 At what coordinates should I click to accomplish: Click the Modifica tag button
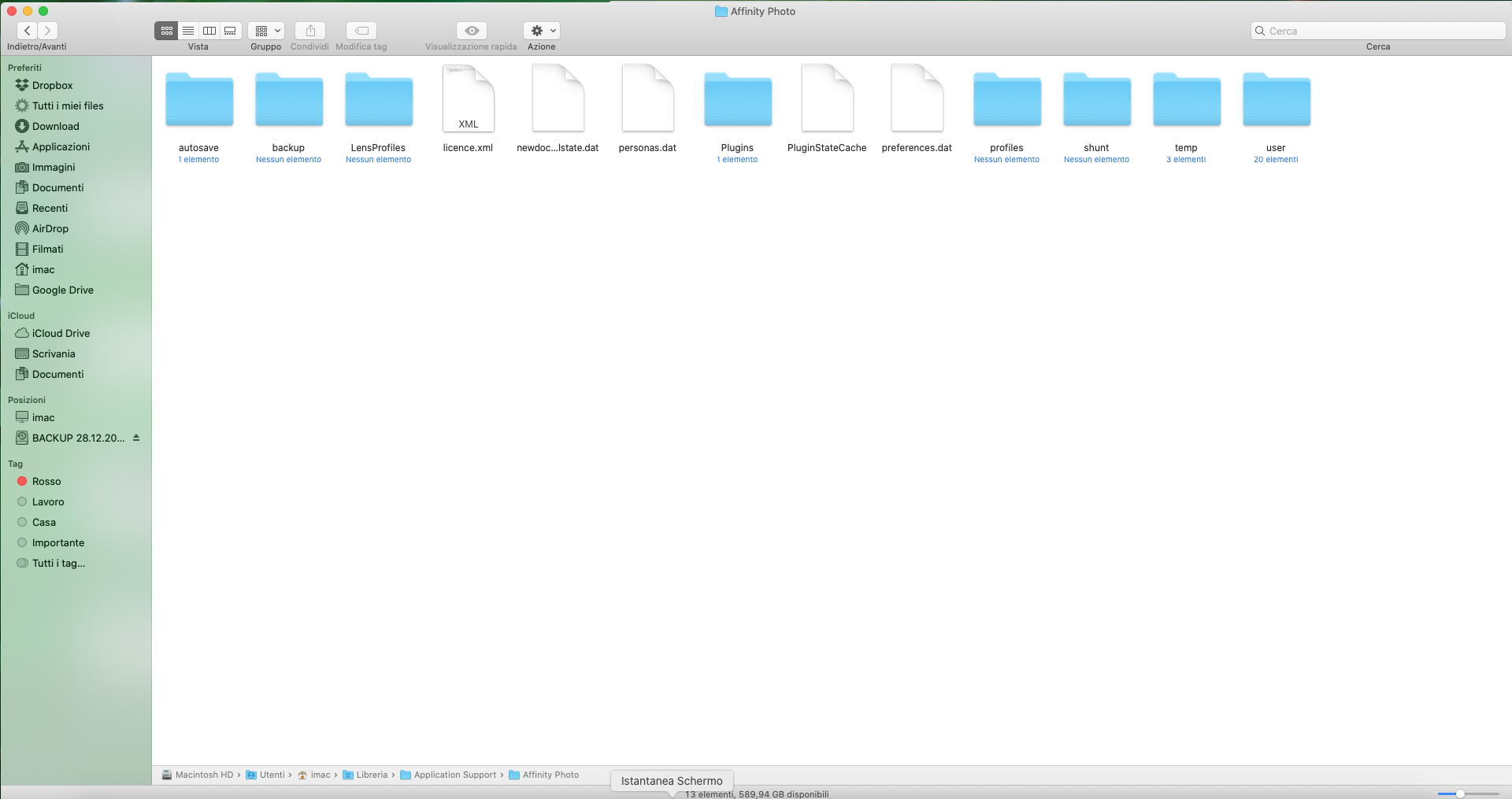pyautogui.click(x=361, y=31)
